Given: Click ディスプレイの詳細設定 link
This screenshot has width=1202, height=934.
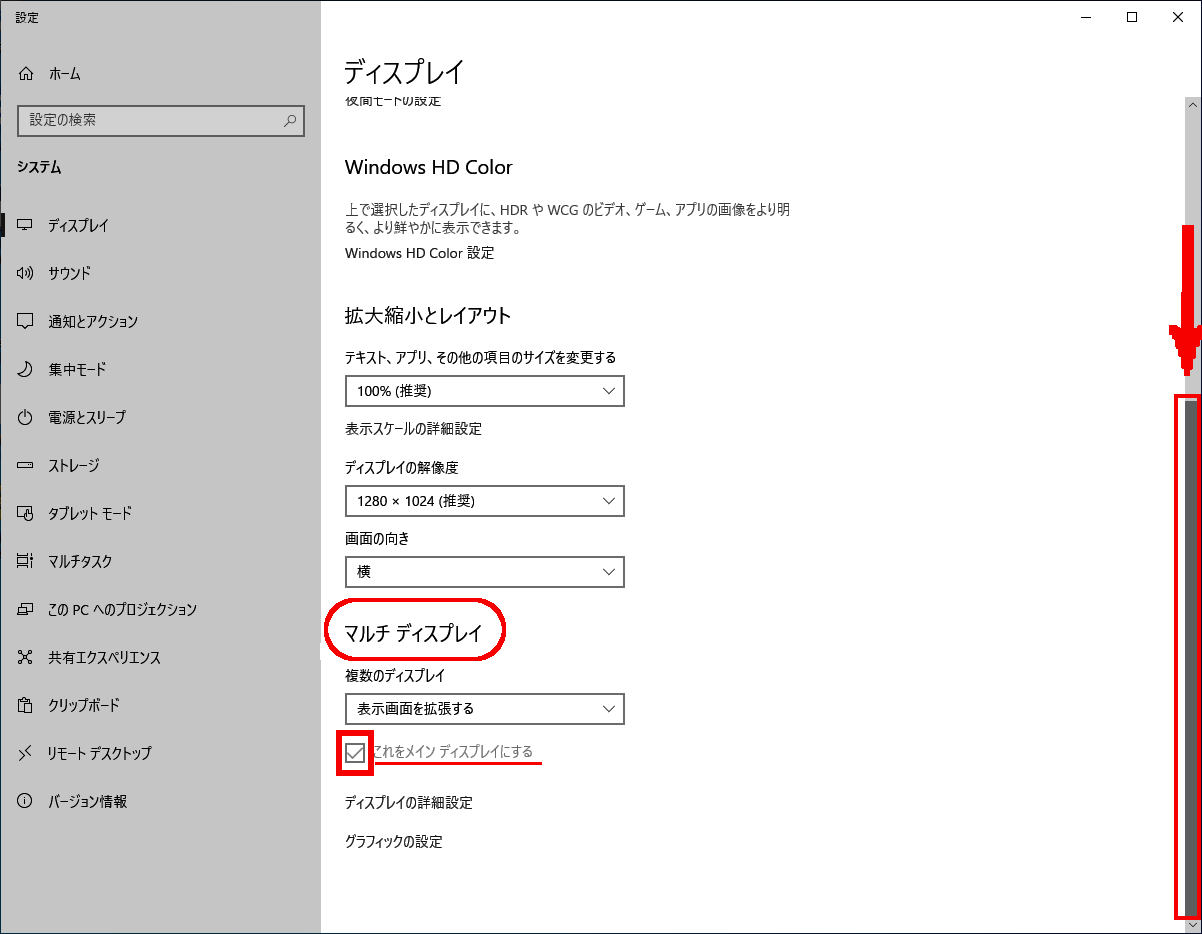Looking at the screenshot, I should 408,802.
